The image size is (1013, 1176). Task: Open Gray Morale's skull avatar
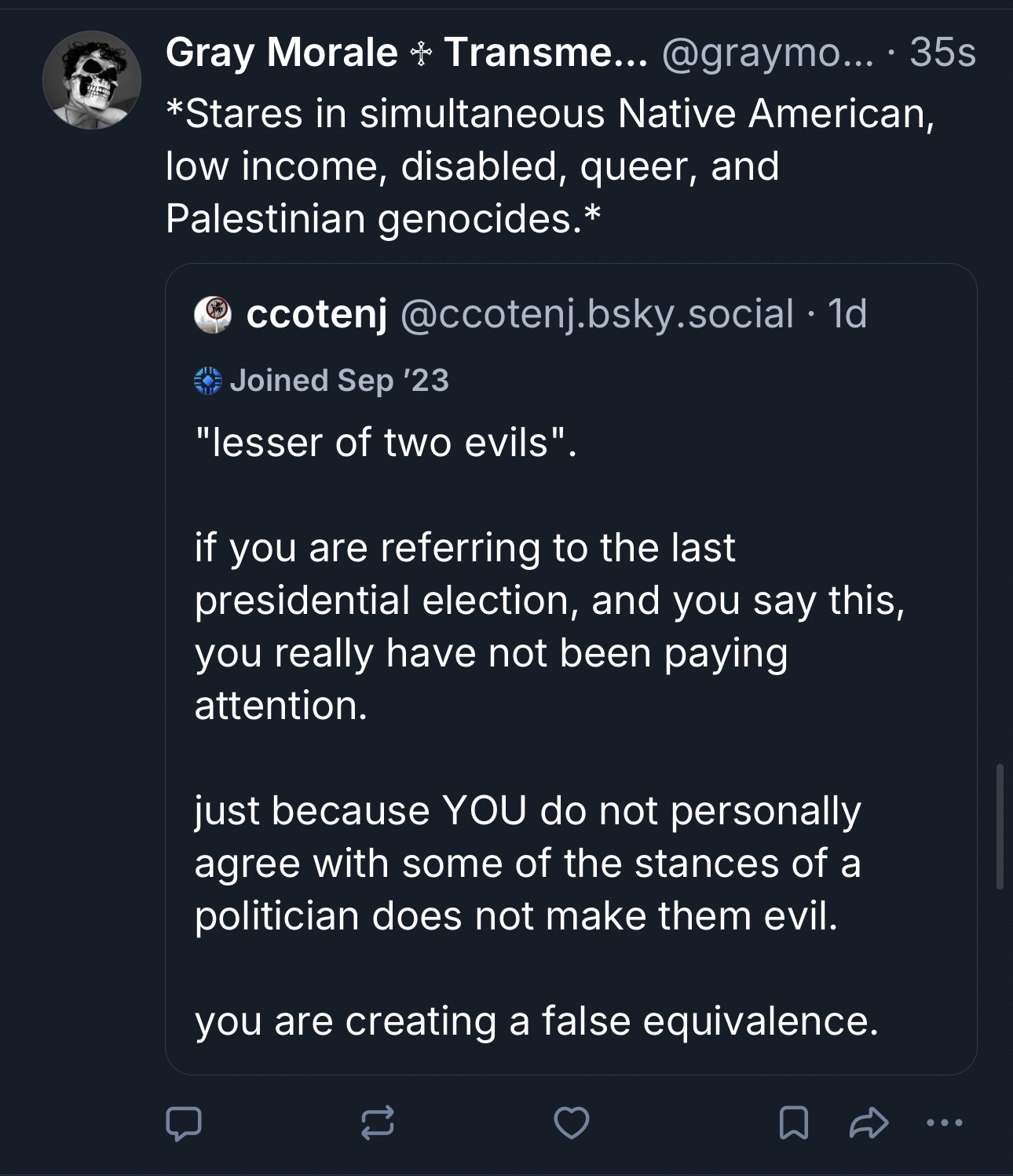click(92, 80)
